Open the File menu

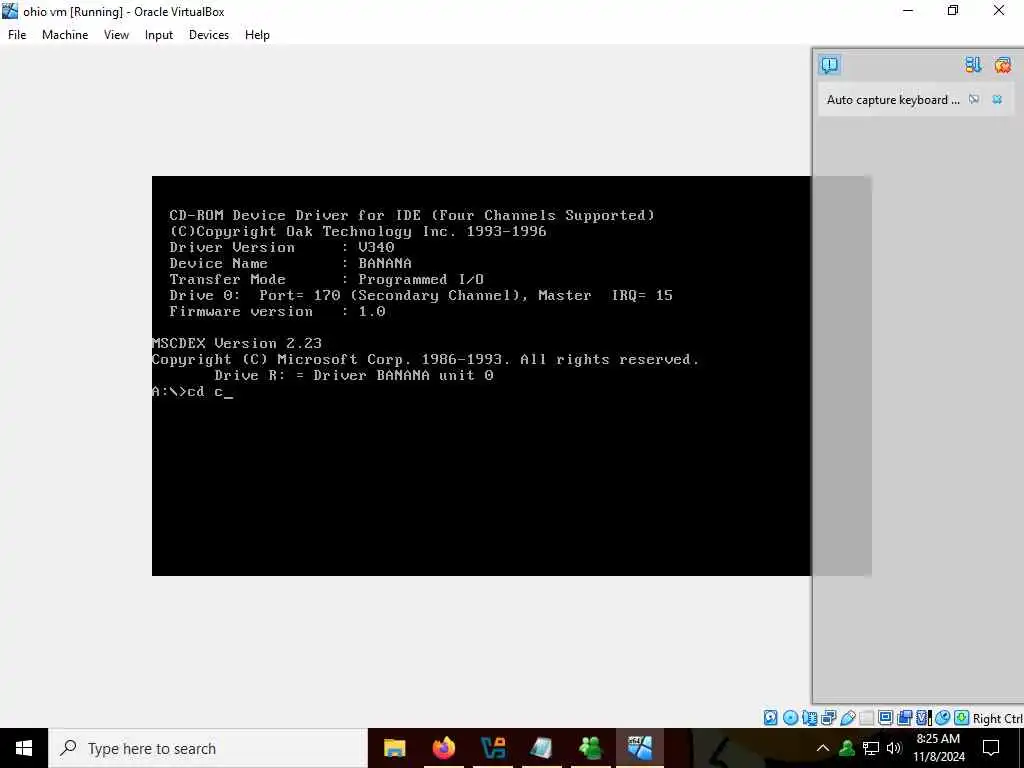17,35
